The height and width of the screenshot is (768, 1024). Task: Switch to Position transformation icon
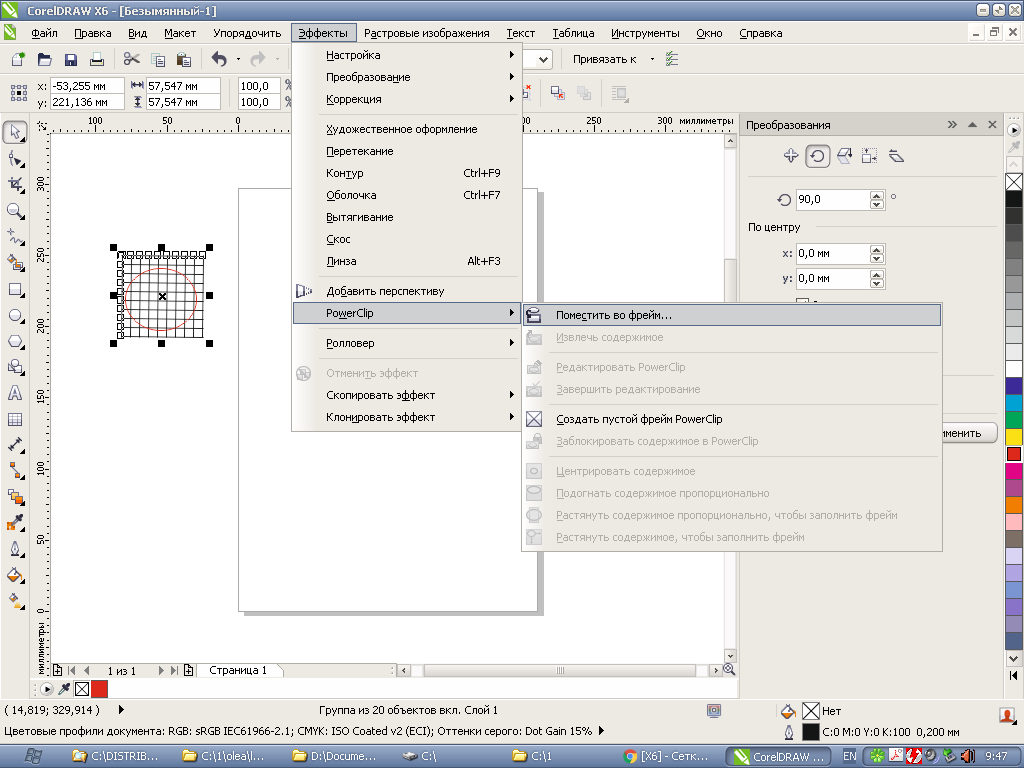pyautogui.click(x=791, y=155)
